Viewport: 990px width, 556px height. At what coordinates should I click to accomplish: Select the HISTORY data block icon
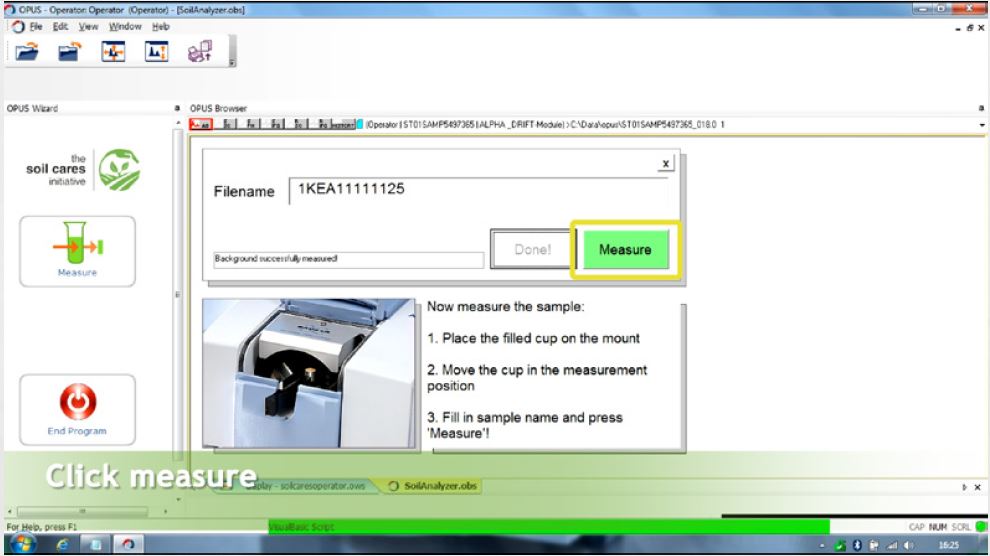343,125
